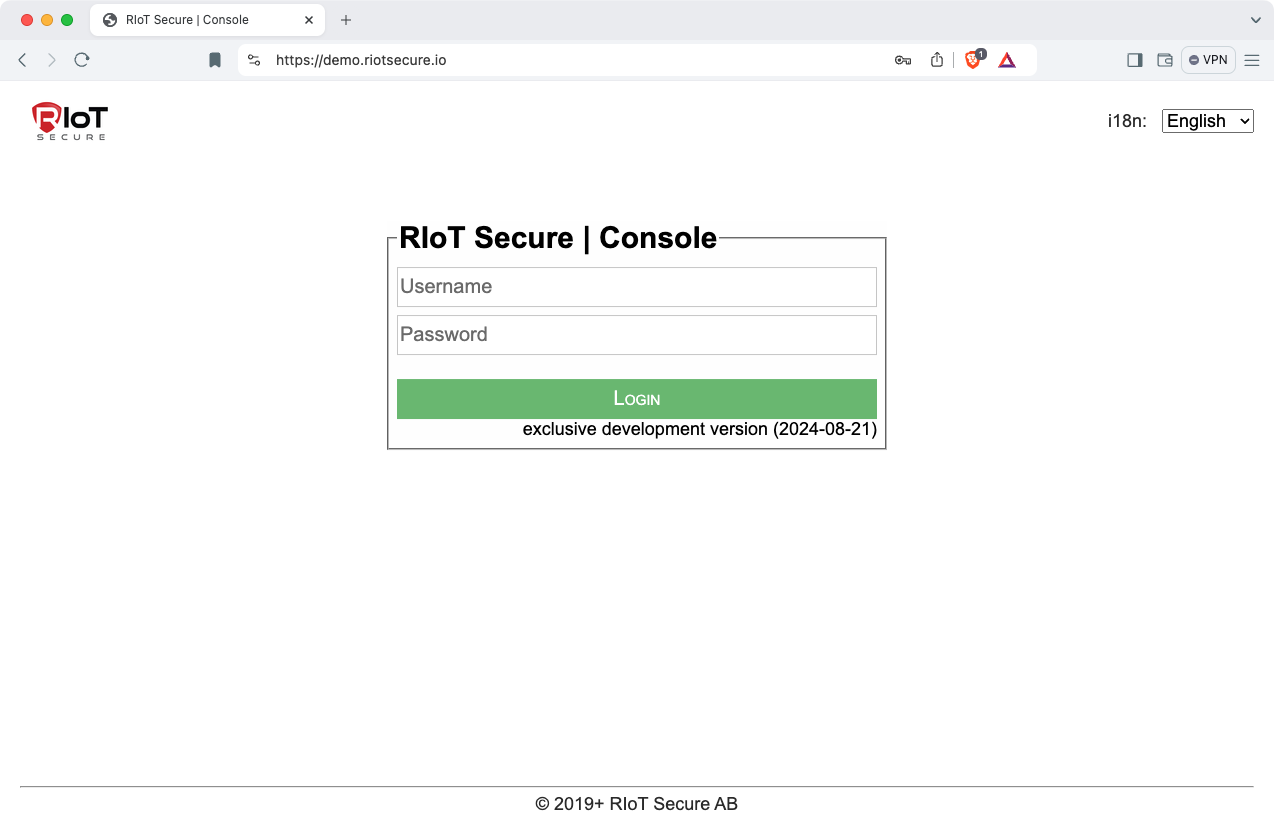1274x815 pixels.
Task: Expand the tab search chevron
Action: (x=1256, y=20)
